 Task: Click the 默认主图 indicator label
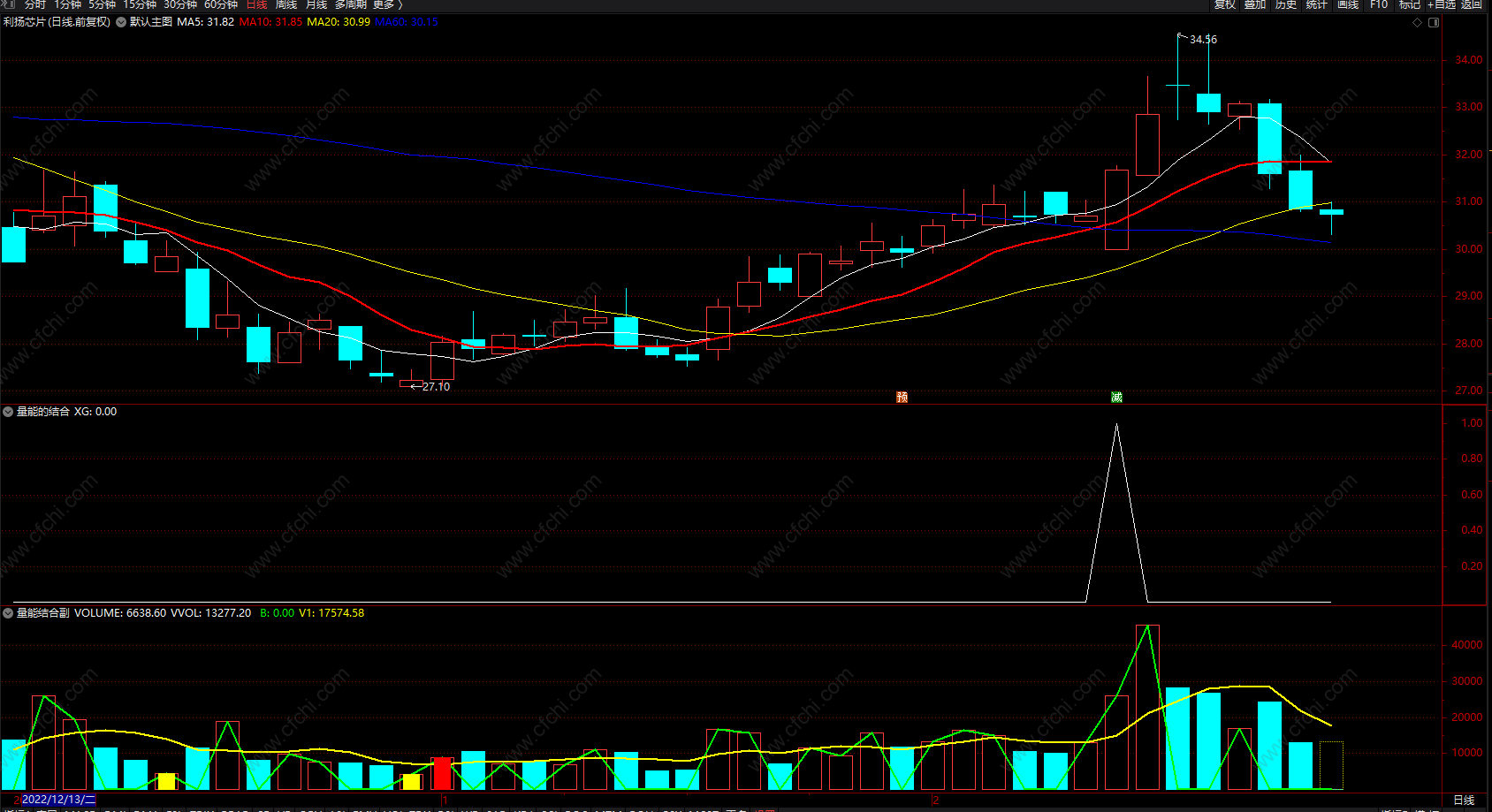click(151, 22)
